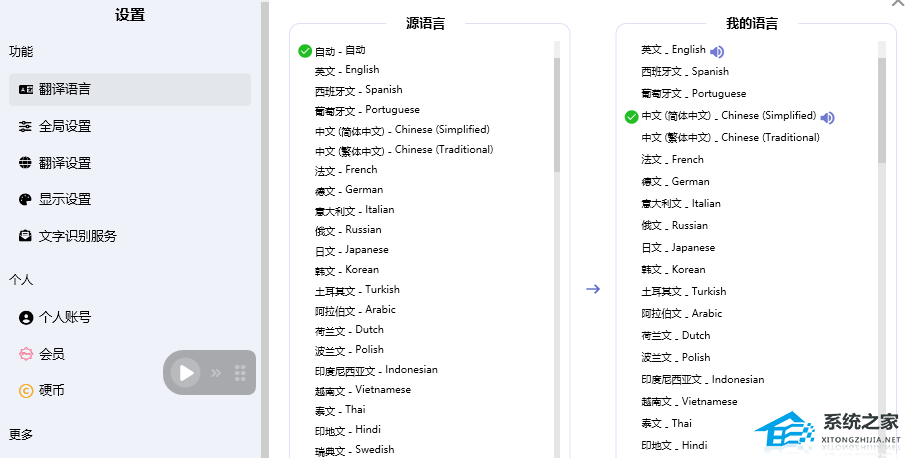Open 显示设置 display settings
This screenshot has height=458, width=916.
(65, 199)
